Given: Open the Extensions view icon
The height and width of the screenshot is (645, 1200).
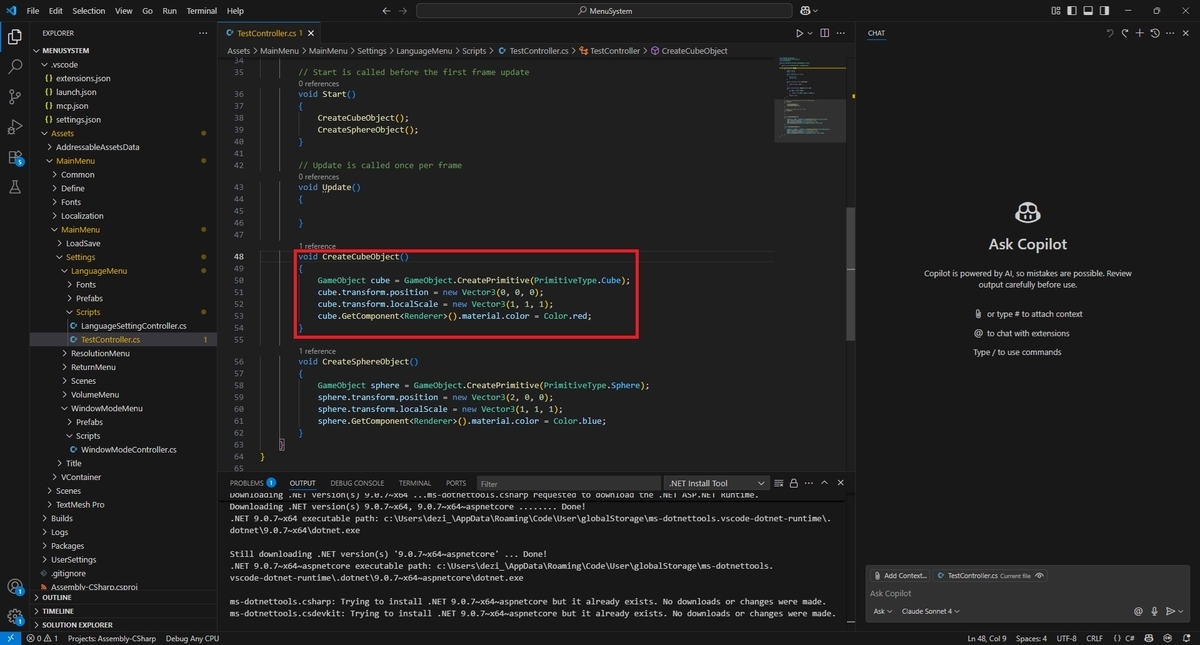Looking at the screenshot, I should point(15,157).
